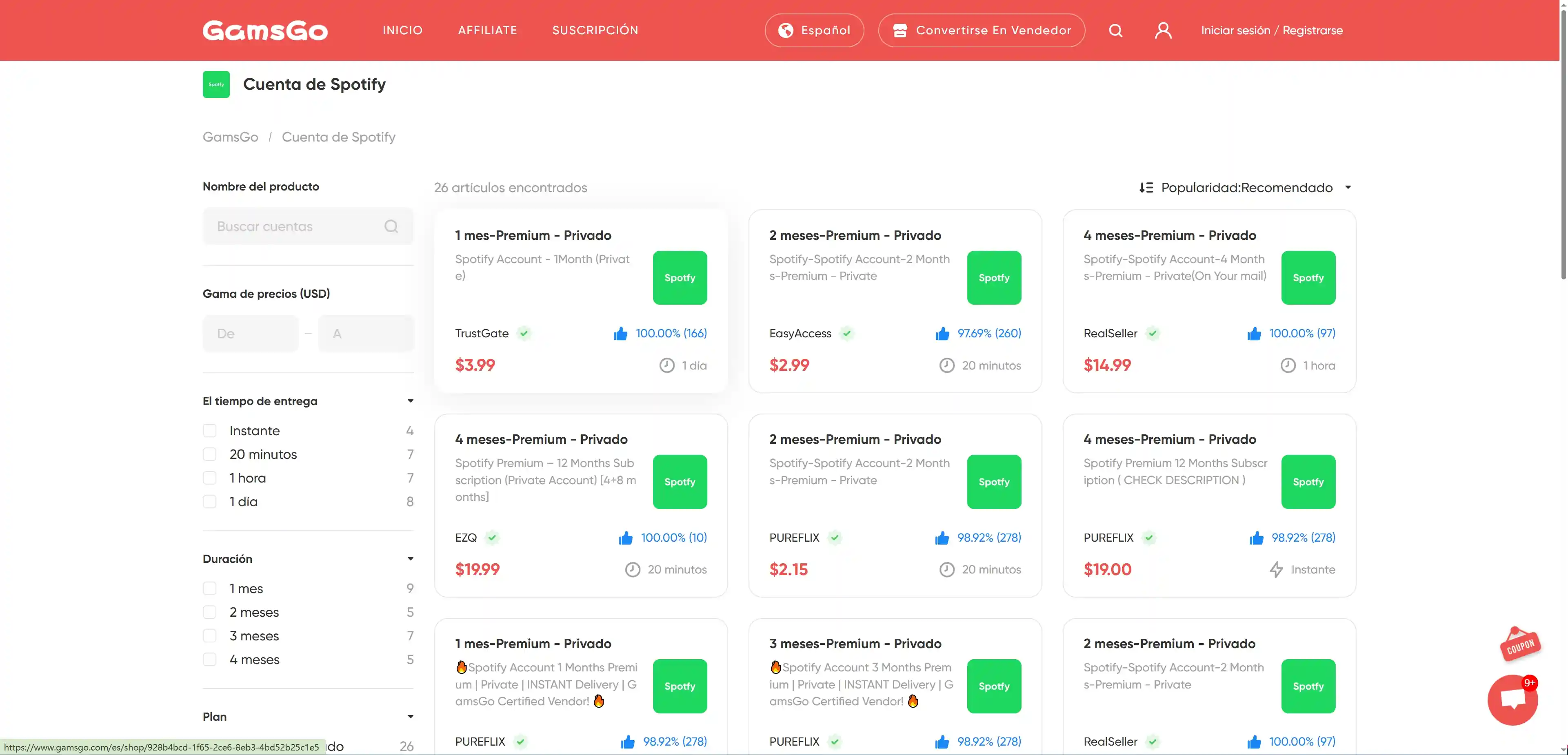Screen dimensions: 1568x755
Task: Open the live chat bubble icon
Action: tap(1512, 699)
